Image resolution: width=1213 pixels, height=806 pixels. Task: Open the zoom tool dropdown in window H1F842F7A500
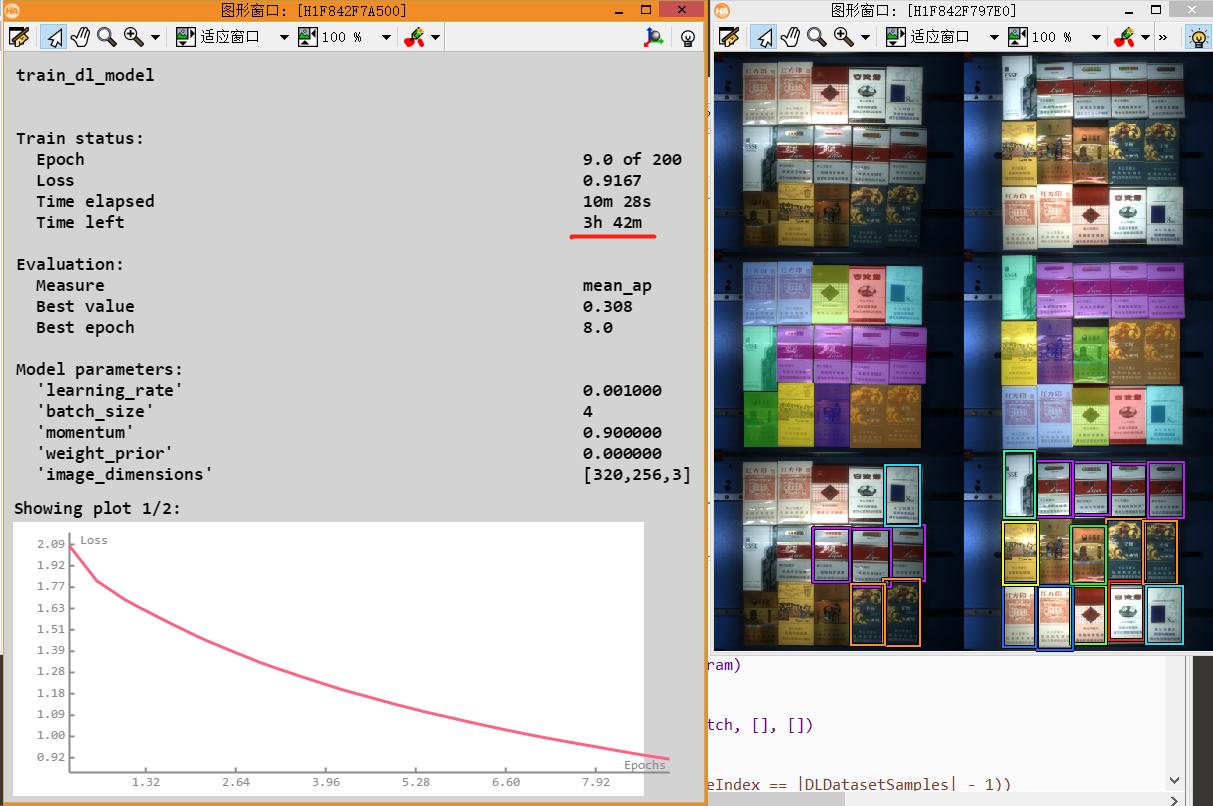tap(155, 38)
